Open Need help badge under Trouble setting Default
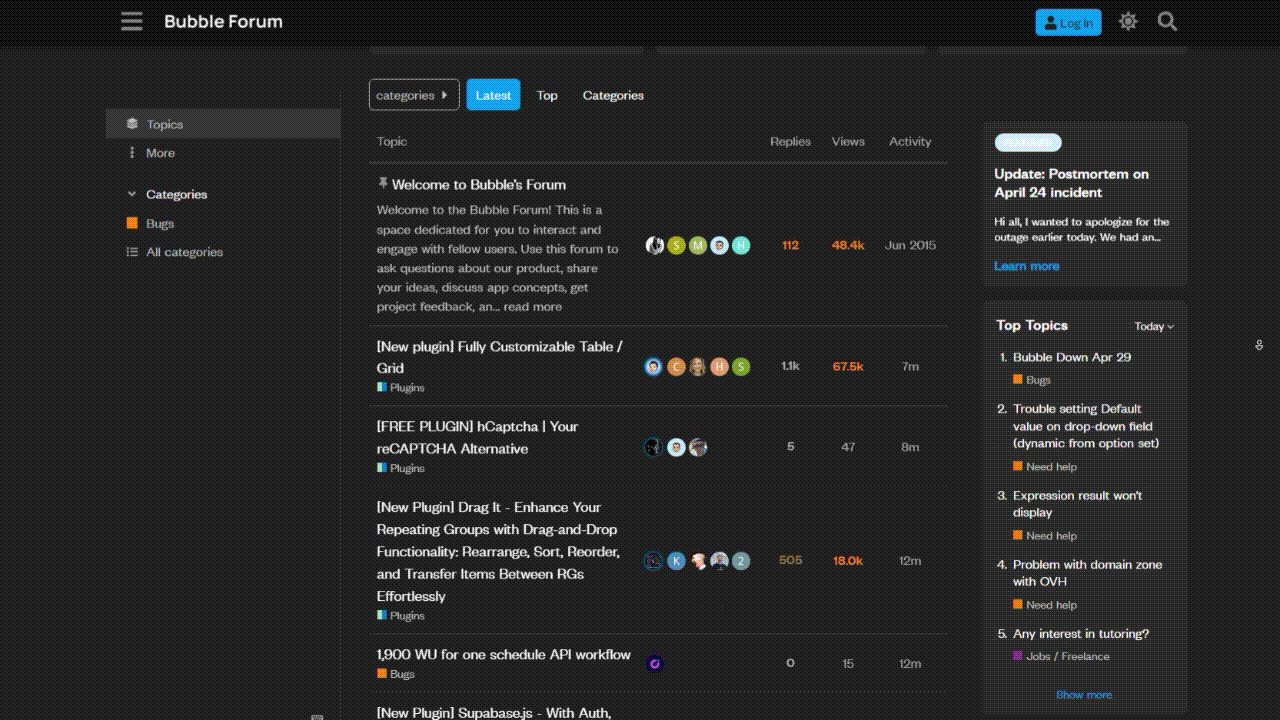The image size is (1280, 720). pyautogui.click(x=1045, y=467)
